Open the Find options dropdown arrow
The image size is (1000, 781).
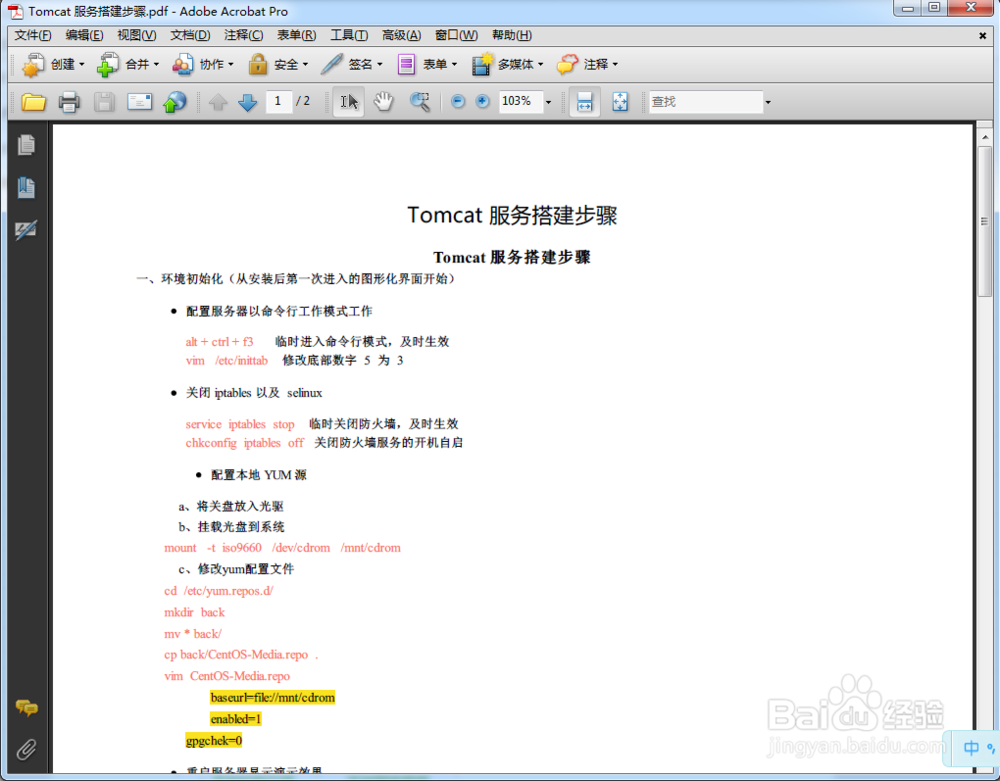[x=768, y=102]
